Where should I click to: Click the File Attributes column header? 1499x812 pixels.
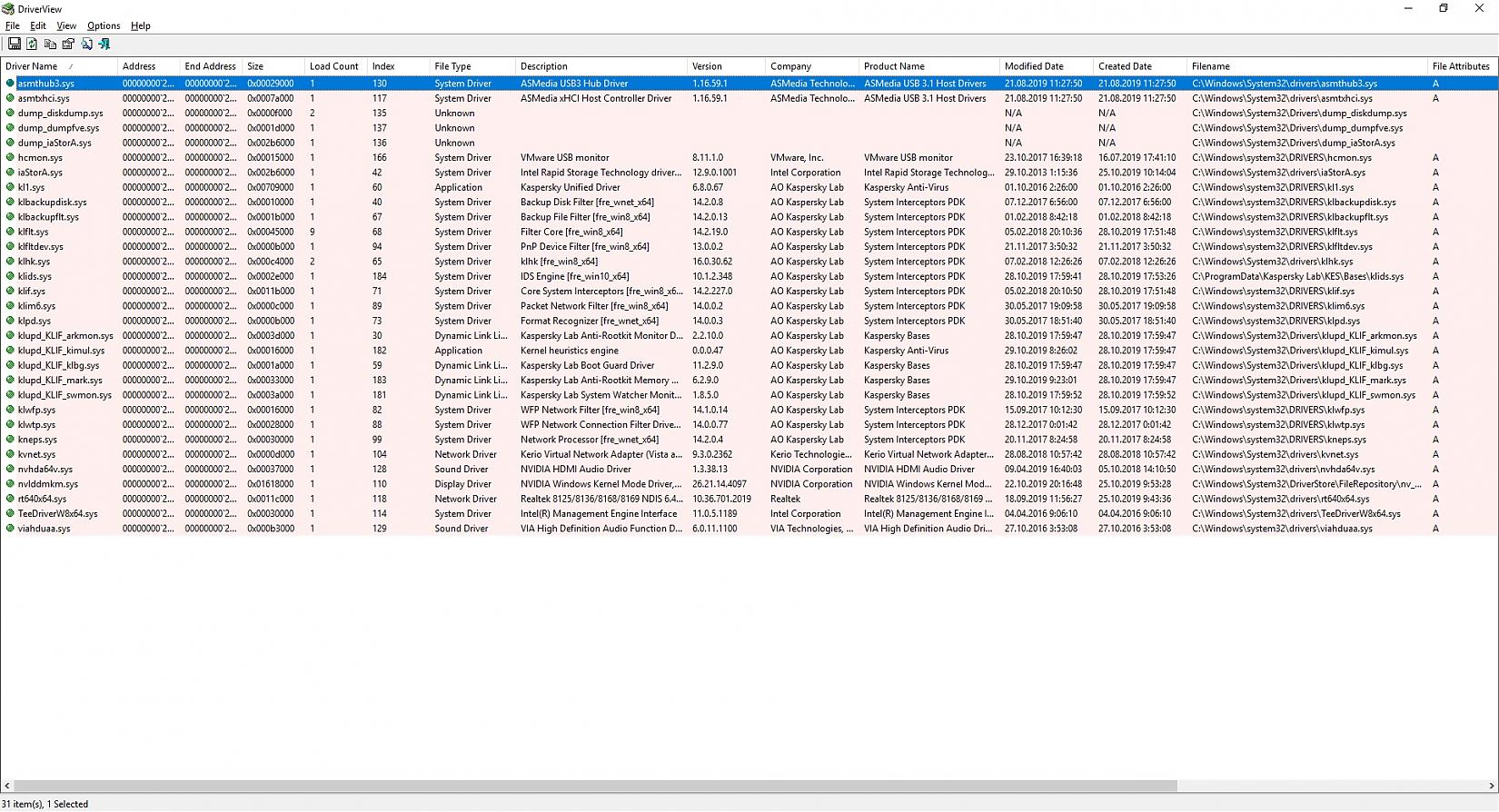(1462, 66)
